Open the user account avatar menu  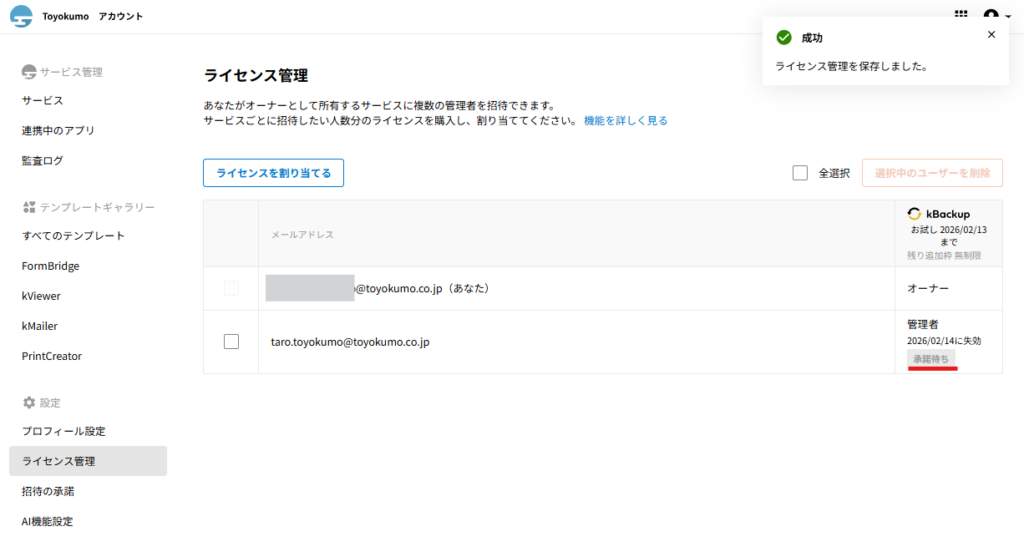991,16
